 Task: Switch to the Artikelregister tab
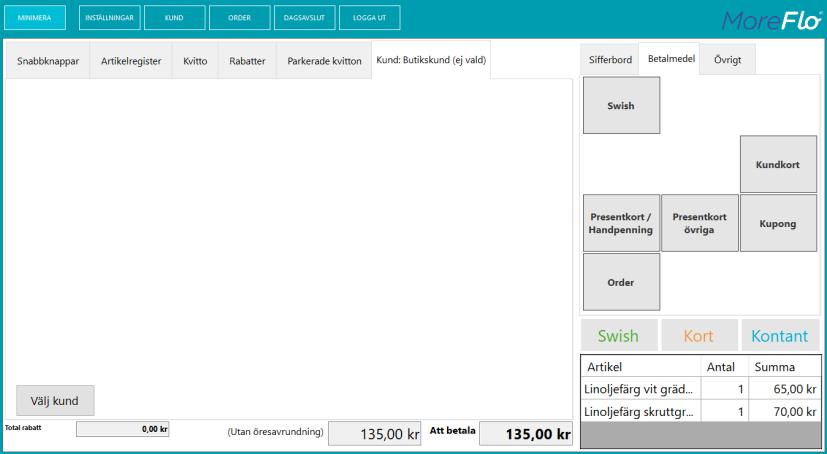(x=131, y=61)
